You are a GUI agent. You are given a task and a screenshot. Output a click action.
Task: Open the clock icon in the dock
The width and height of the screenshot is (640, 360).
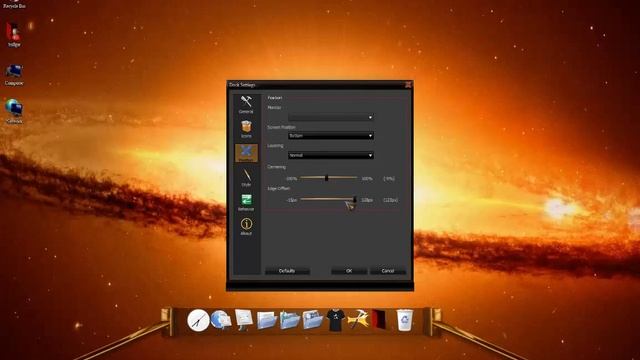point(198,320)
